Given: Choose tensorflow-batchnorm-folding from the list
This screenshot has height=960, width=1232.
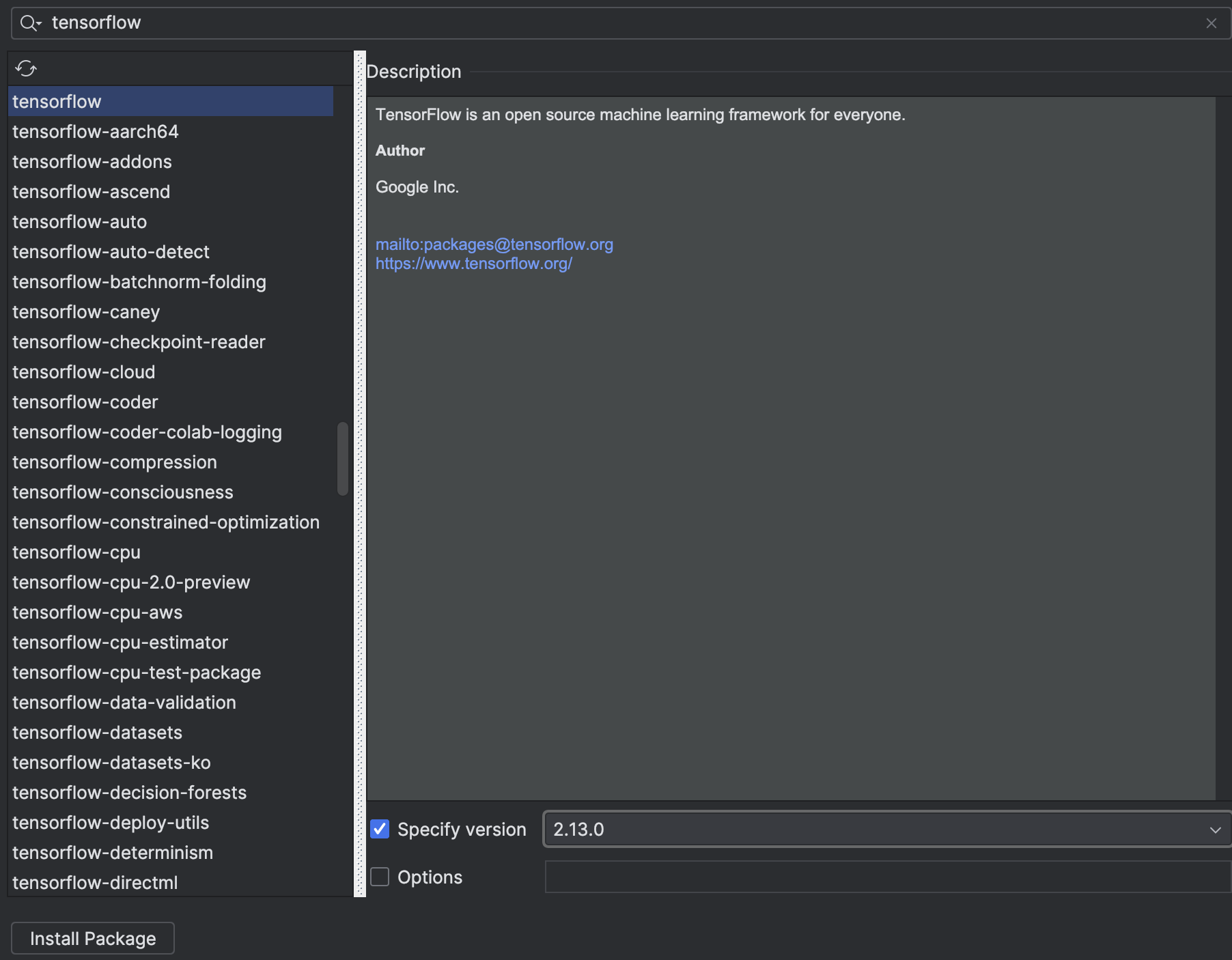Looking at the screenshot, I should pyautogui.click(x=171, y=281).
